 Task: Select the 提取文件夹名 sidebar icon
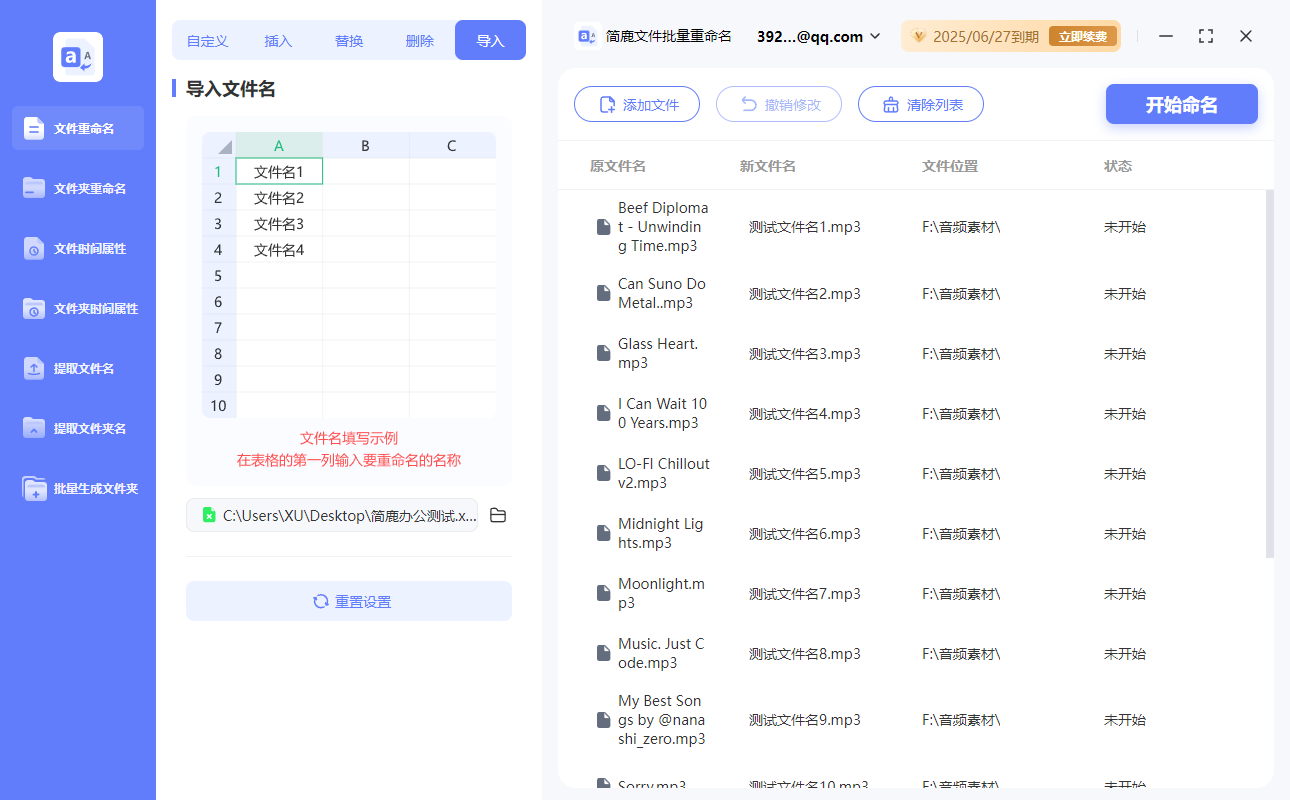[77, 428]
